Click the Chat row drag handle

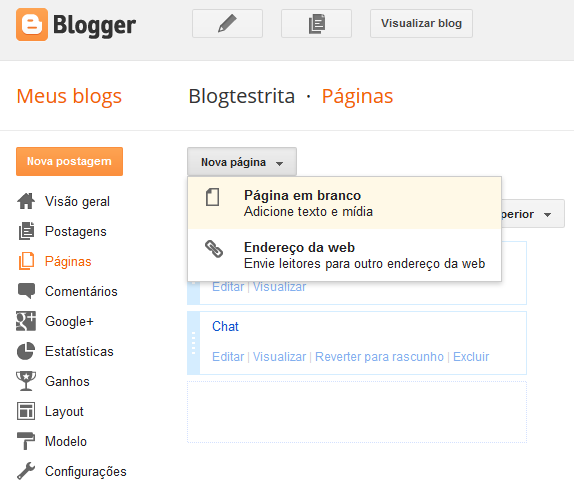193,343
